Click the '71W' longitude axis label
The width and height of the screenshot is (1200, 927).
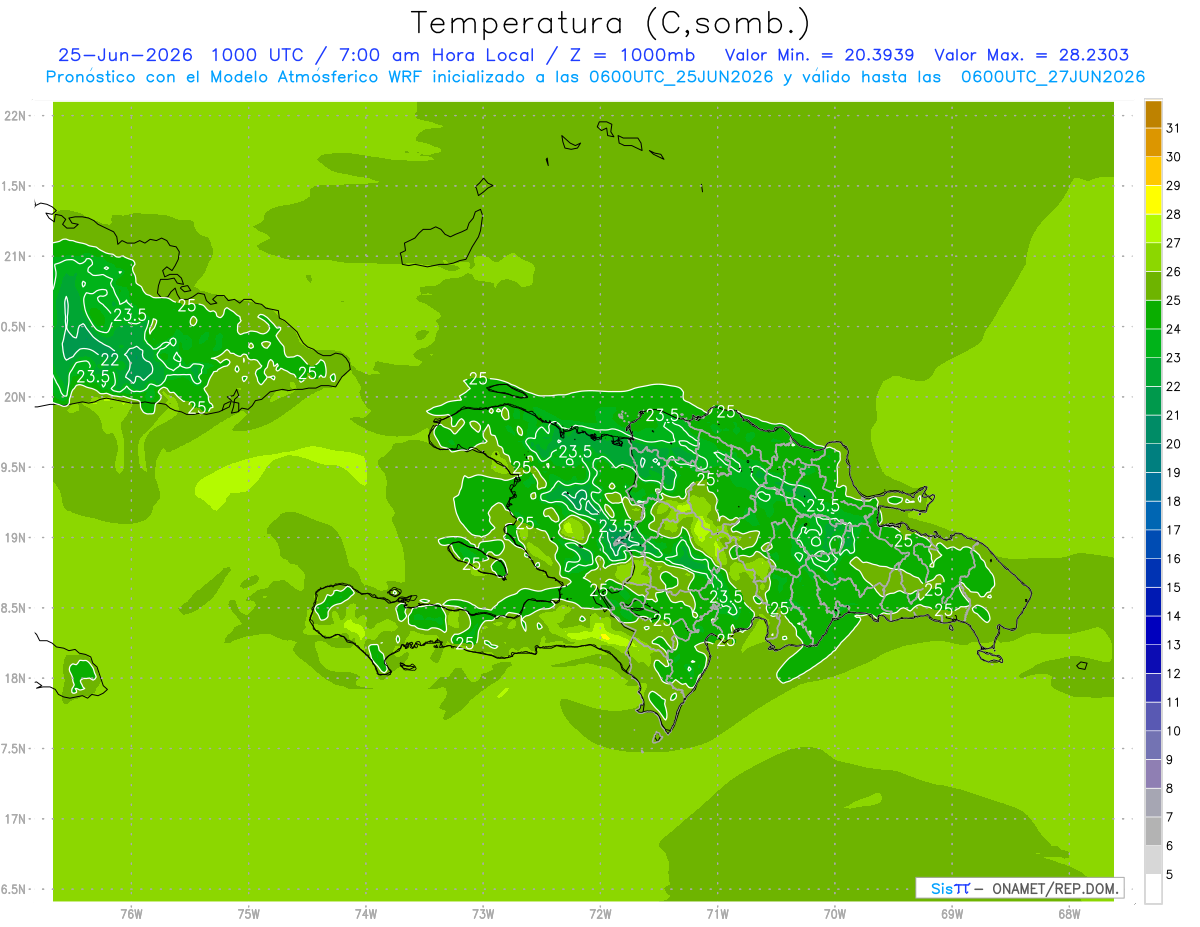(x=717, y=914)
